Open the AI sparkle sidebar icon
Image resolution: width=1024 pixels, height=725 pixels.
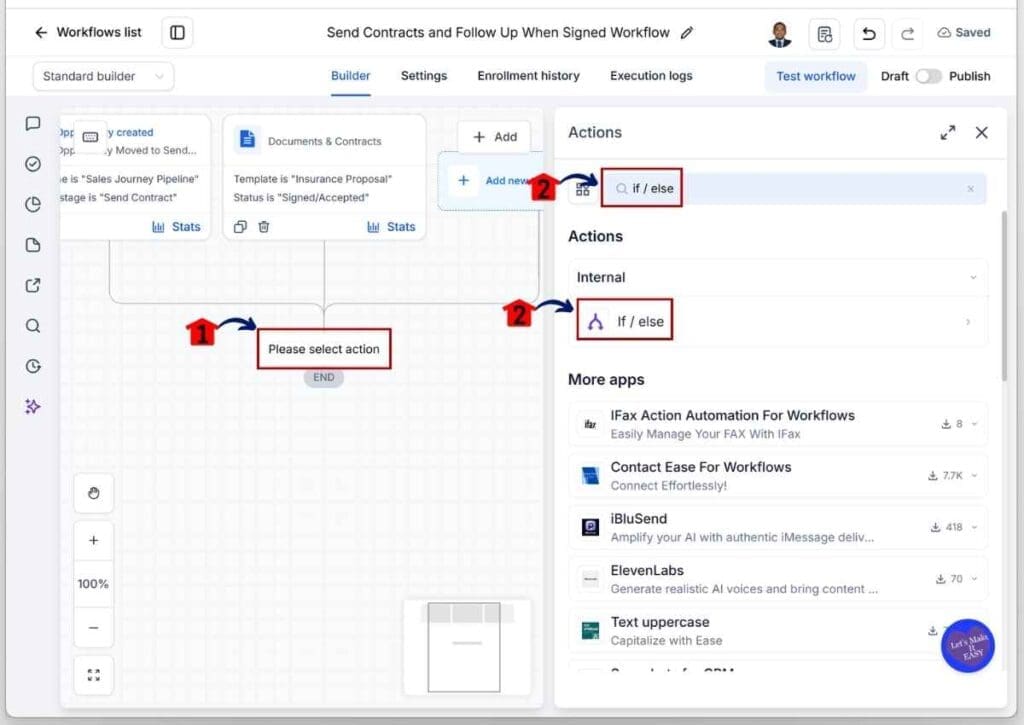(33, 407)
